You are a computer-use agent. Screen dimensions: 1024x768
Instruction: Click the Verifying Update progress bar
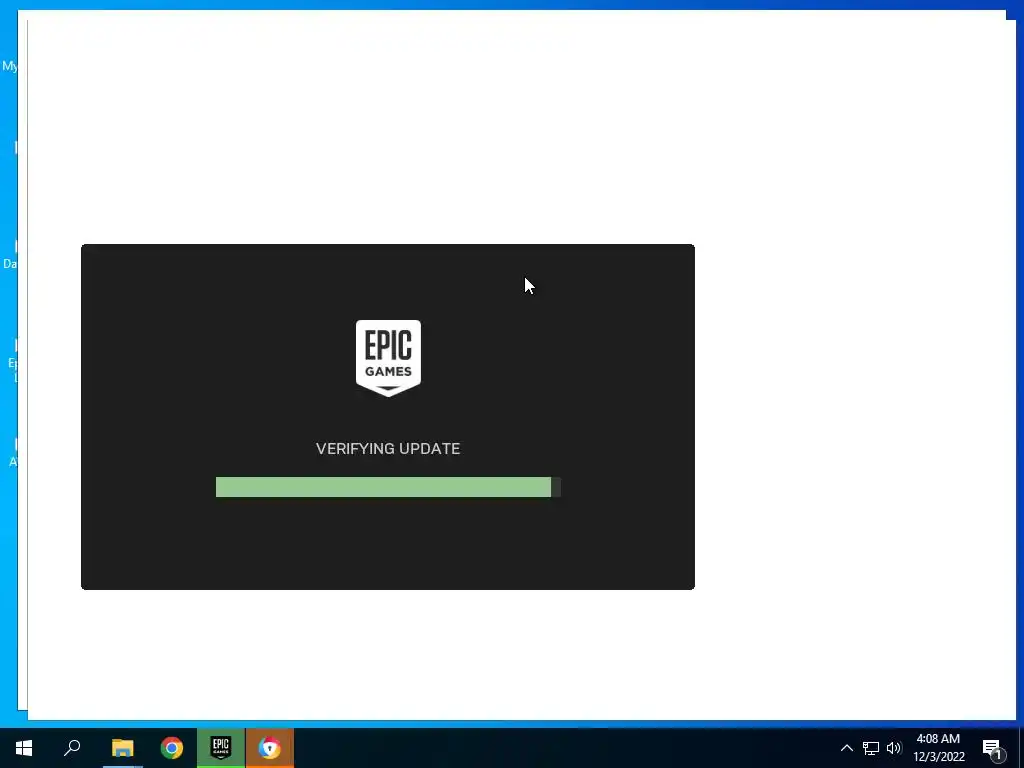(x=388, y=487)
